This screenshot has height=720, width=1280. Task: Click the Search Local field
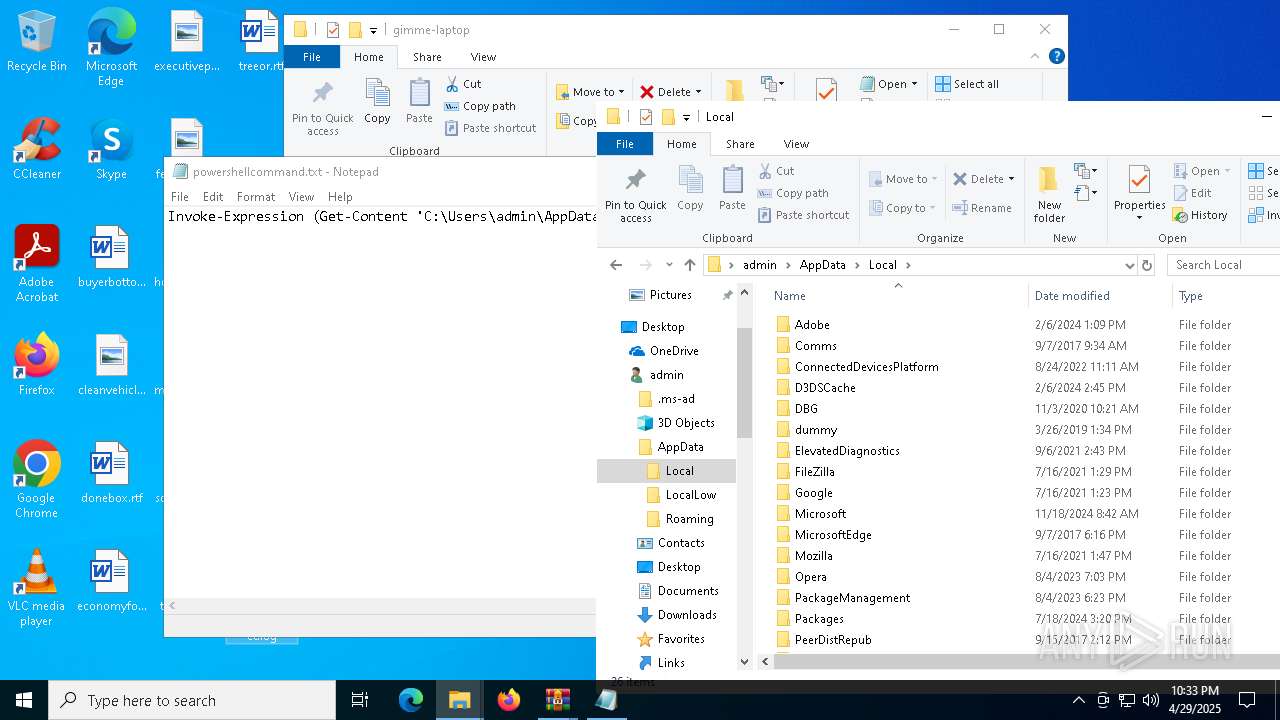[x=1226, y=265]
